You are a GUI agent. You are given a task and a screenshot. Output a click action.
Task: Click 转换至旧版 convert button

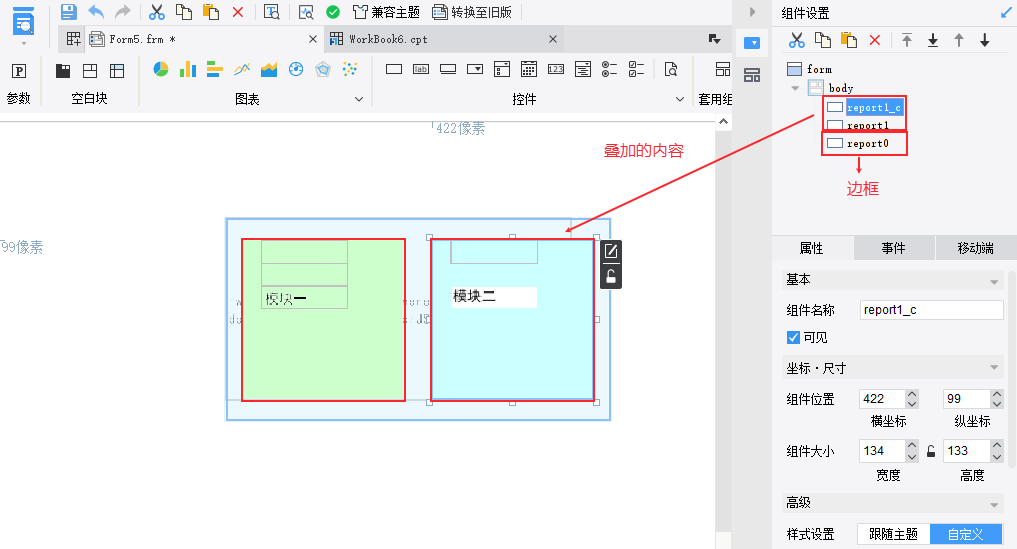(472, 12)
